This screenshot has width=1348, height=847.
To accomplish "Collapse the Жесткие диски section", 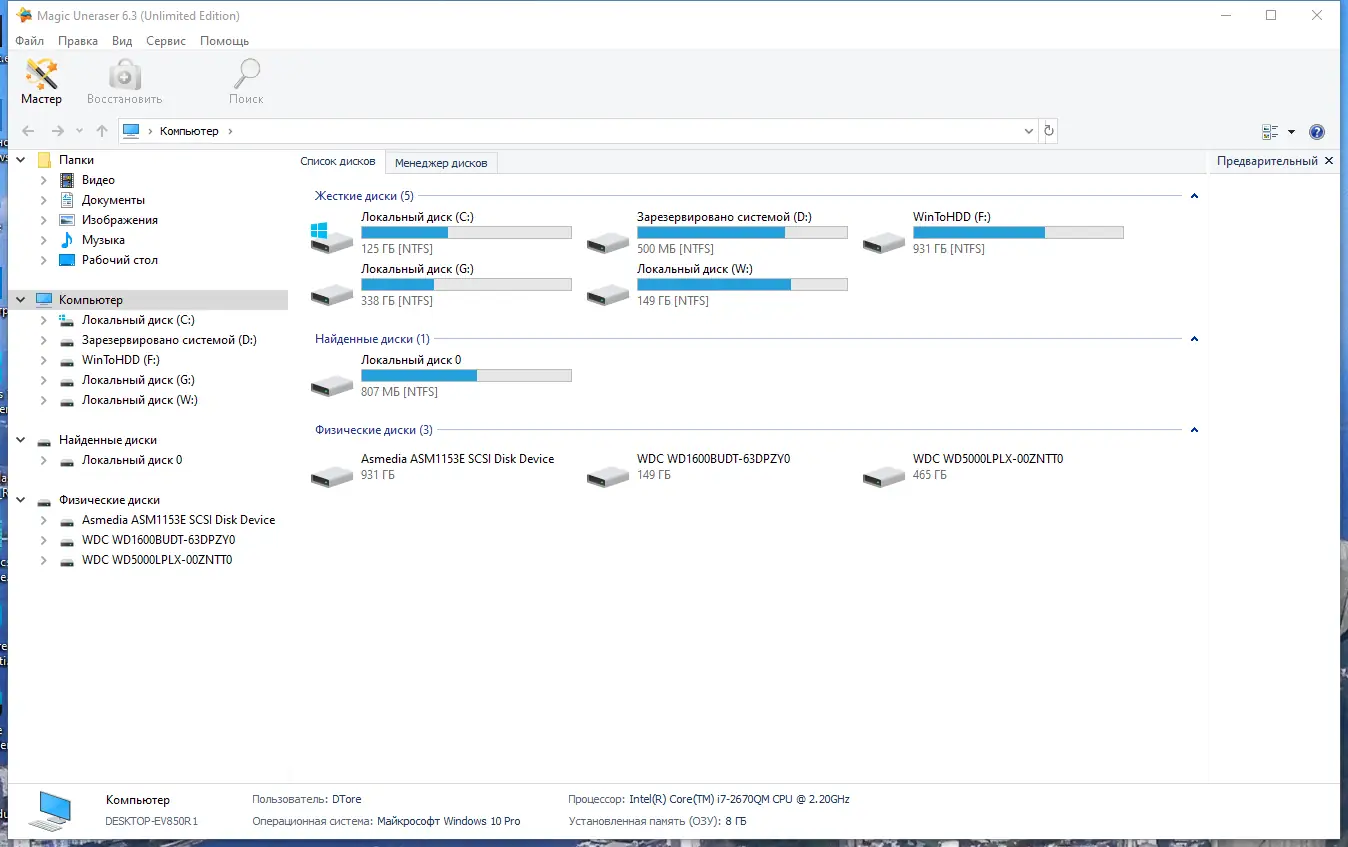I will [1194, 197].
